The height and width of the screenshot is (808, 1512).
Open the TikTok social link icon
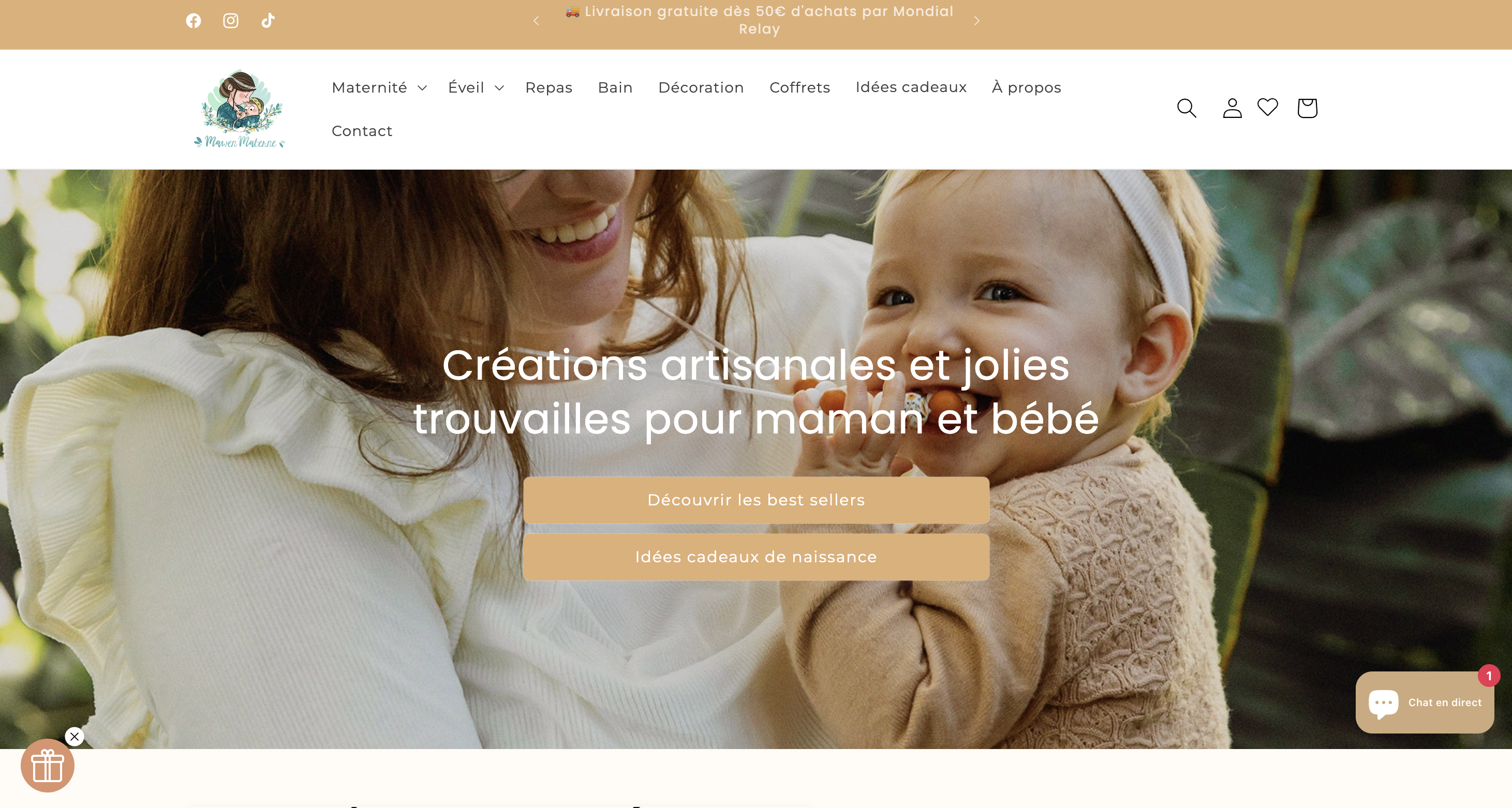pyautogui.click(x=268, y=21)
